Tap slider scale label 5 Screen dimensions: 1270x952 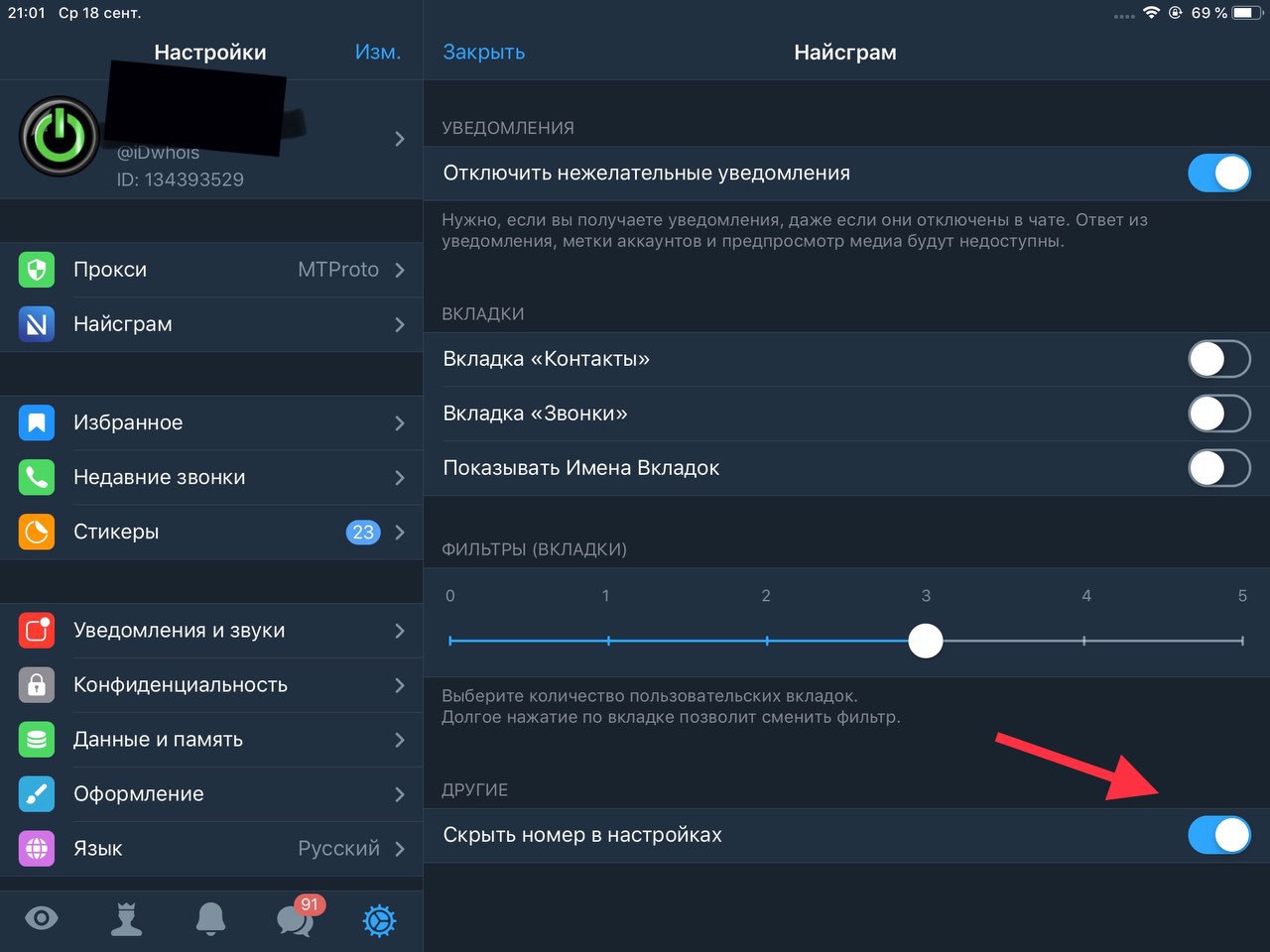coord(1242,596)
